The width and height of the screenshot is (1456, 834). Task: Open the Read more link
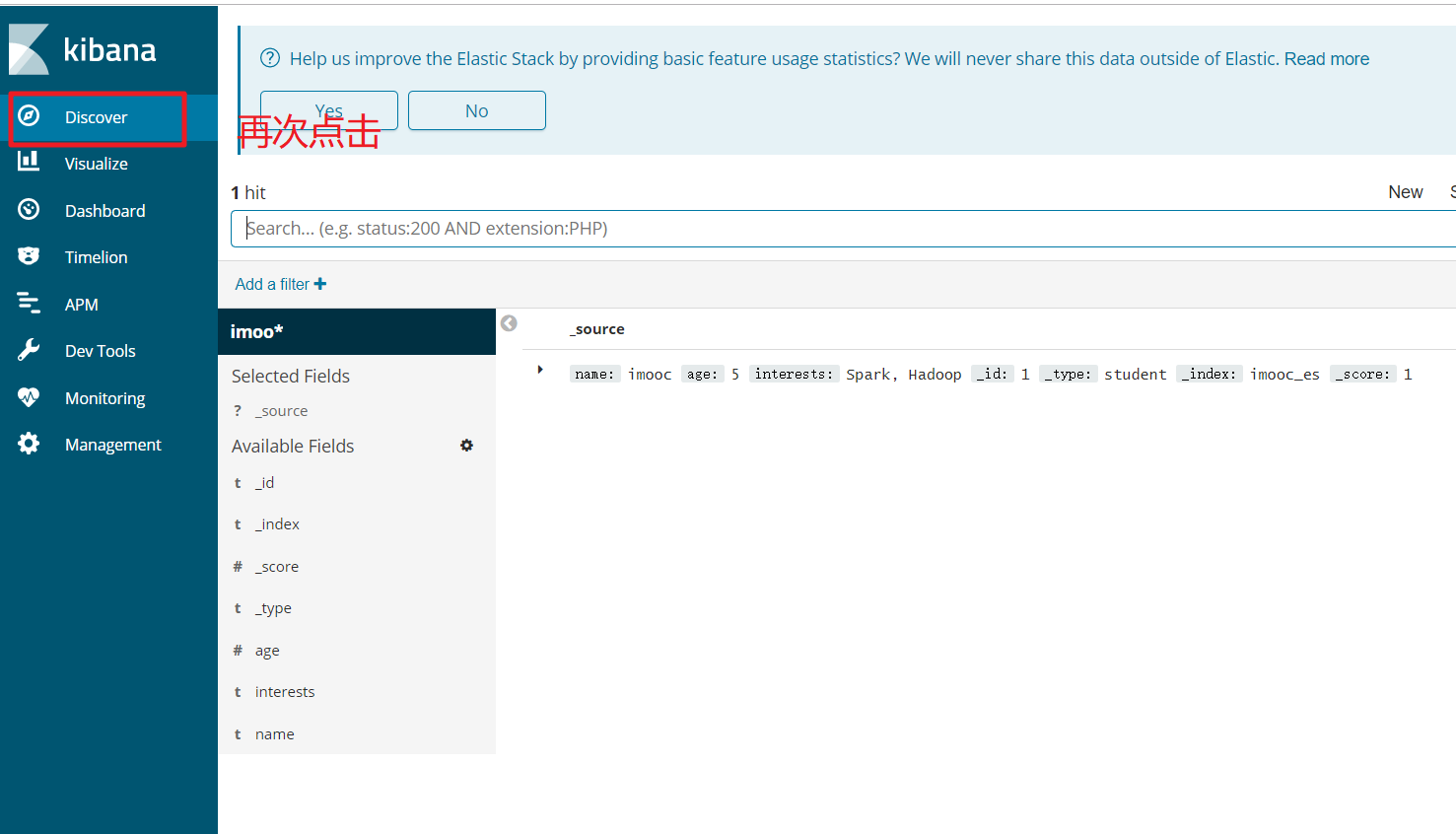tap(1326, 58)
